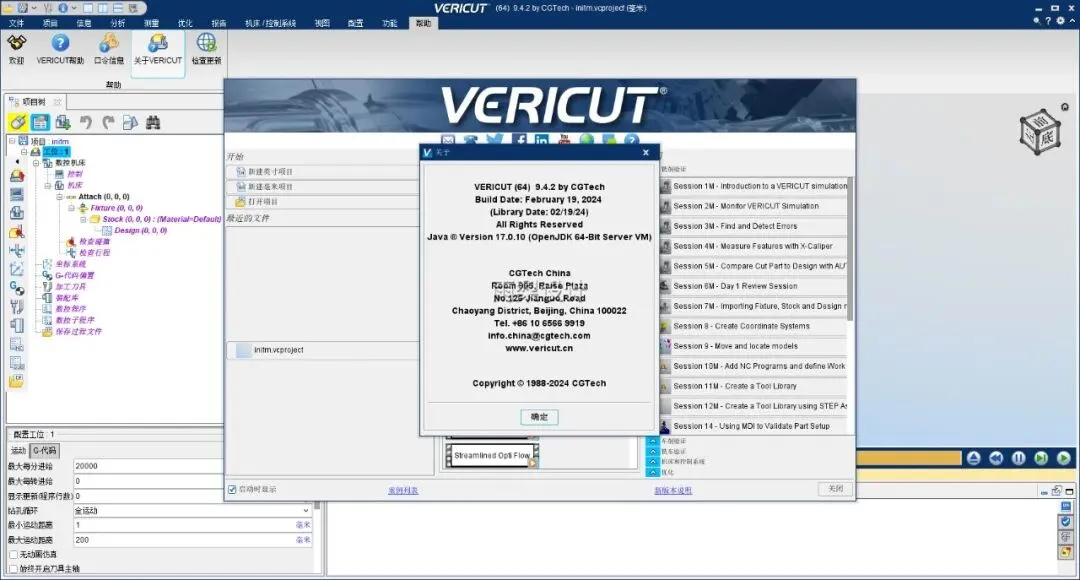
Task: Collapse the Stock (0, 0, 0) node
Action: (83, 219)
